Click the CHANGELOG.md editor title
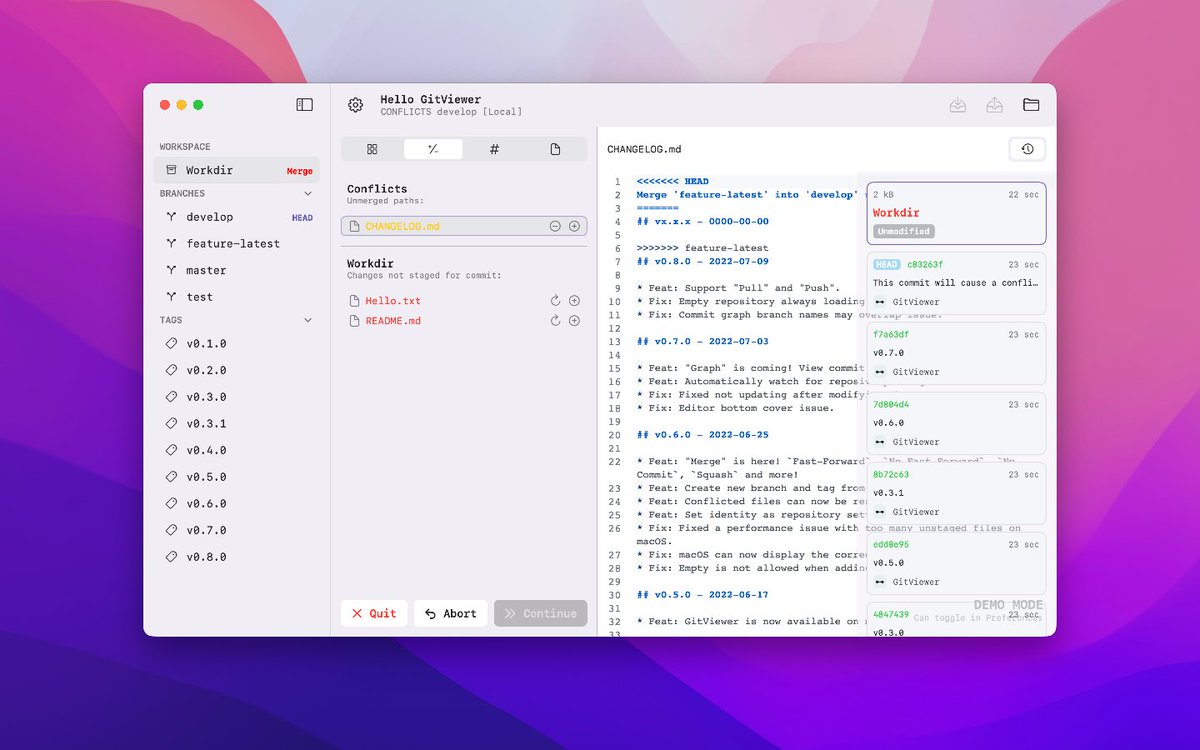Image resolution: width=1200 pixels, height=750 pixels. [644, 149]
